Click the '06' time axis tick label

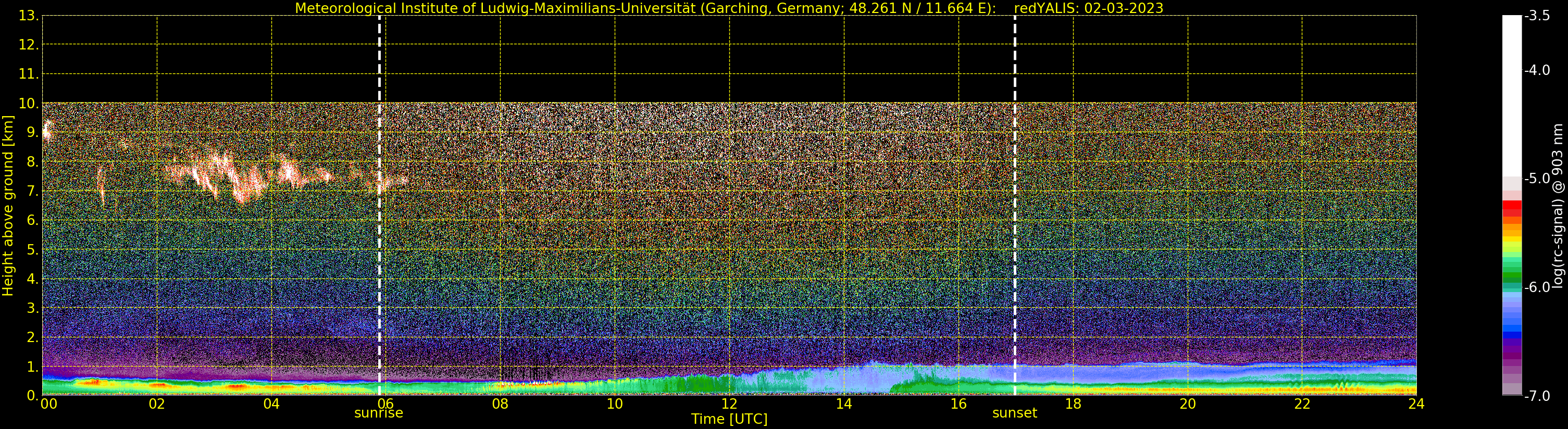click(386, 404)
